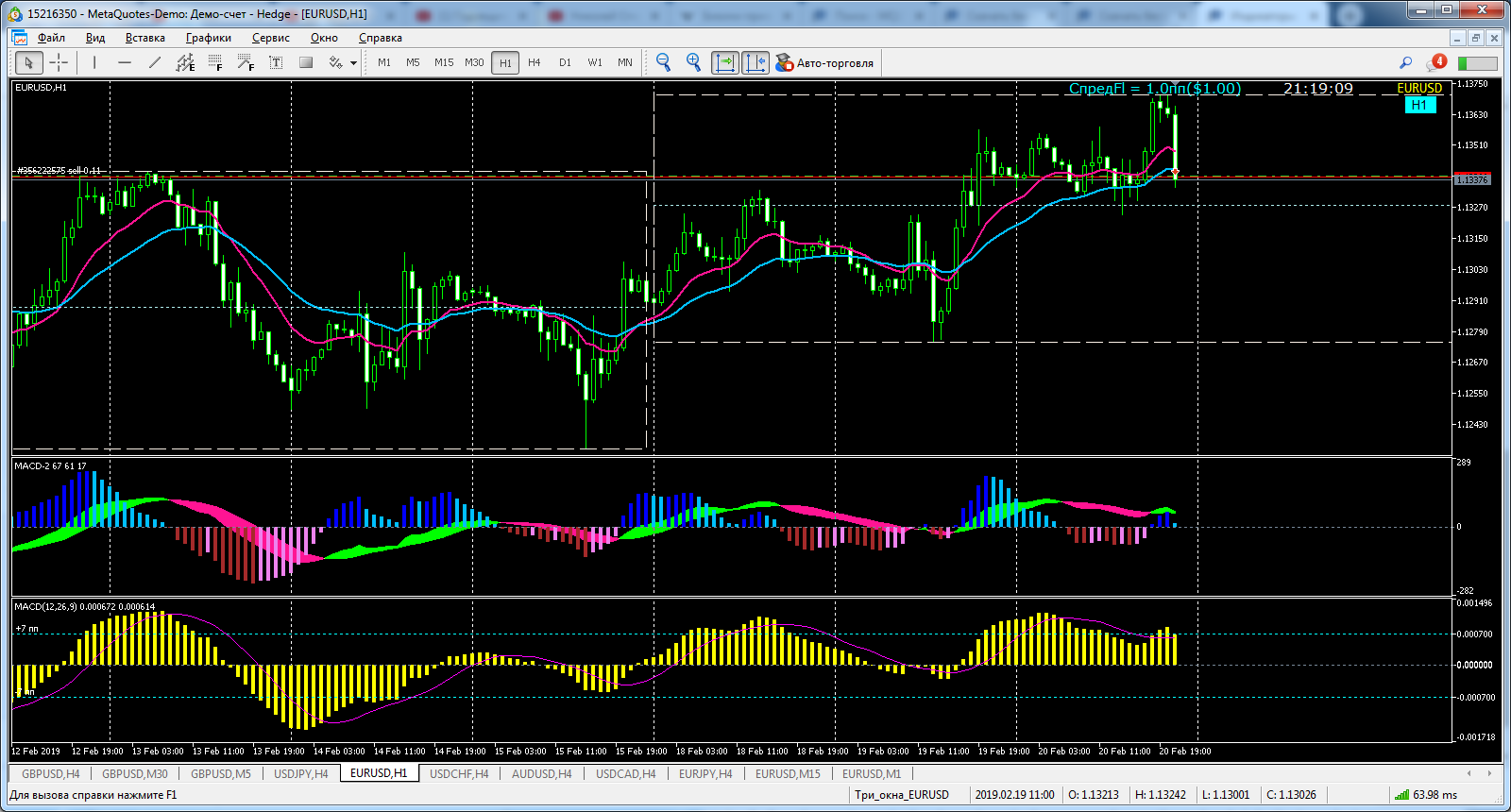Toggle chart shift from right edge

pos(755,62)
